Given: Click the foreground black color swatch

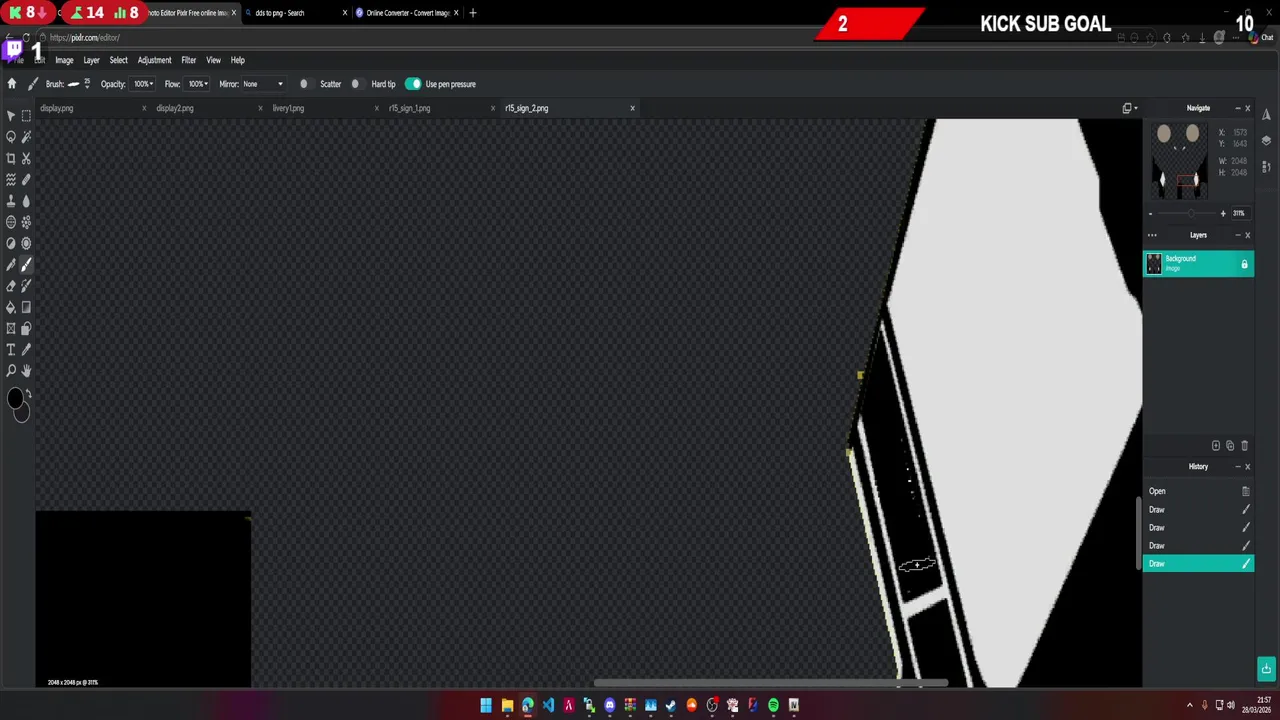Looking at the screenshot, I should point(15,399).
